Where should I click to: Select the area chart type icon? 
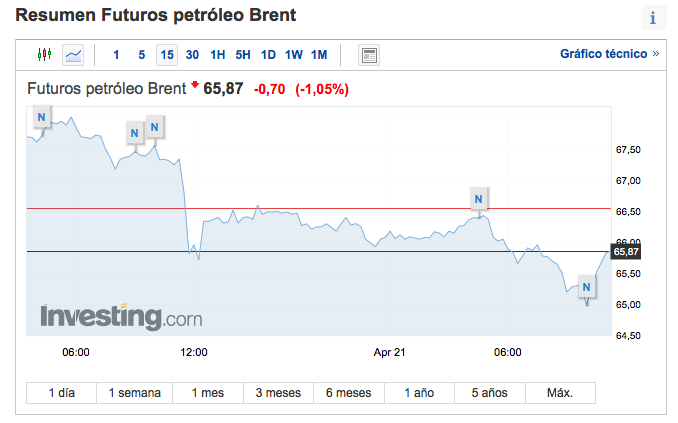pos(74,55)
